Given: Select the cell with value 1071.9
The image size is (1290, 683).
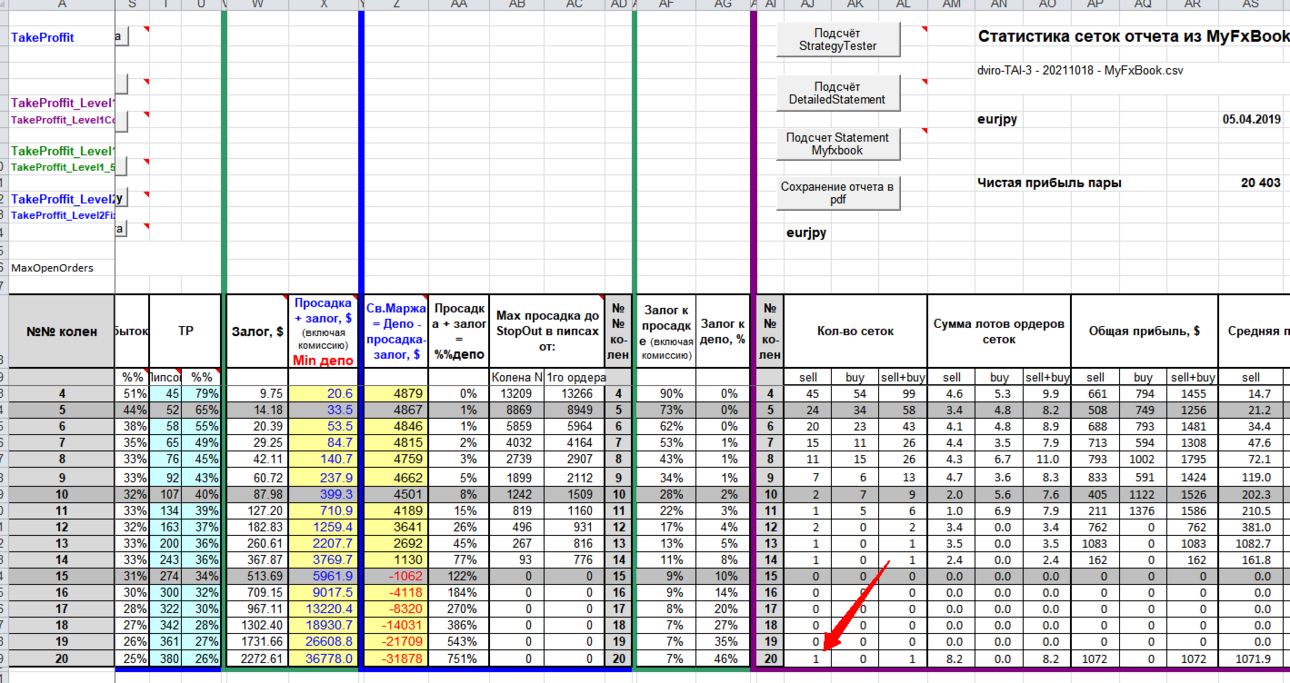Looking at the screenshot, I should click(x=1253, y=659).
